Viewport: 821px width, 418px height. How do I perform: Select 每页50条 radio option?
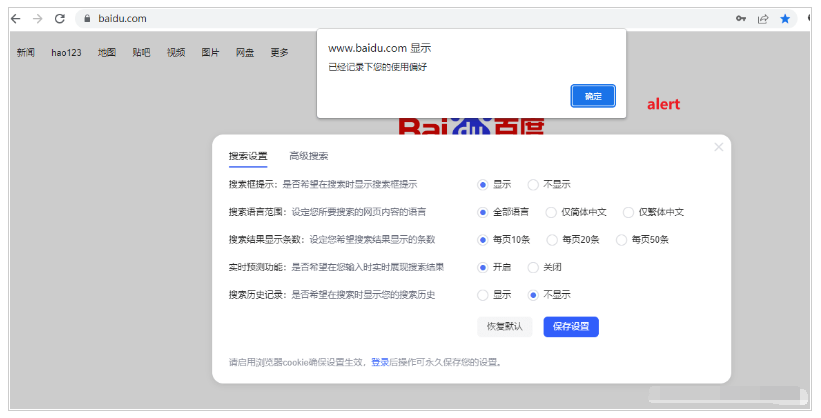622,240
